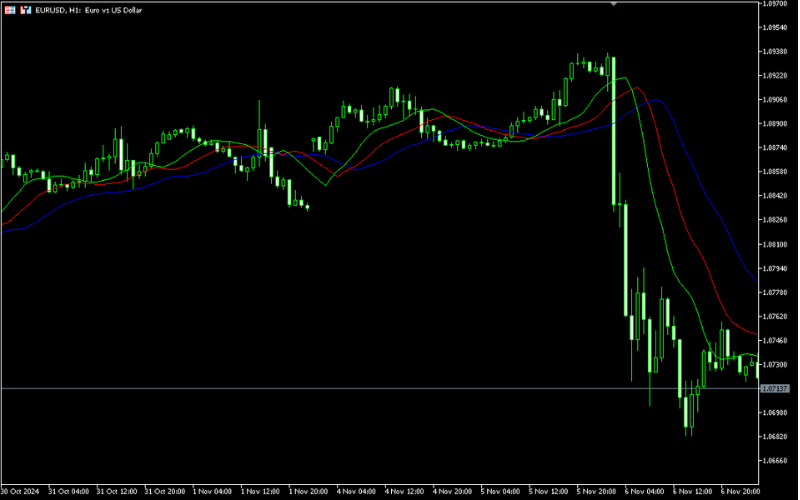Screen dimensions: 800x500
Task: Click the 1.06660 price scale label
Action: tap(774, 461)
